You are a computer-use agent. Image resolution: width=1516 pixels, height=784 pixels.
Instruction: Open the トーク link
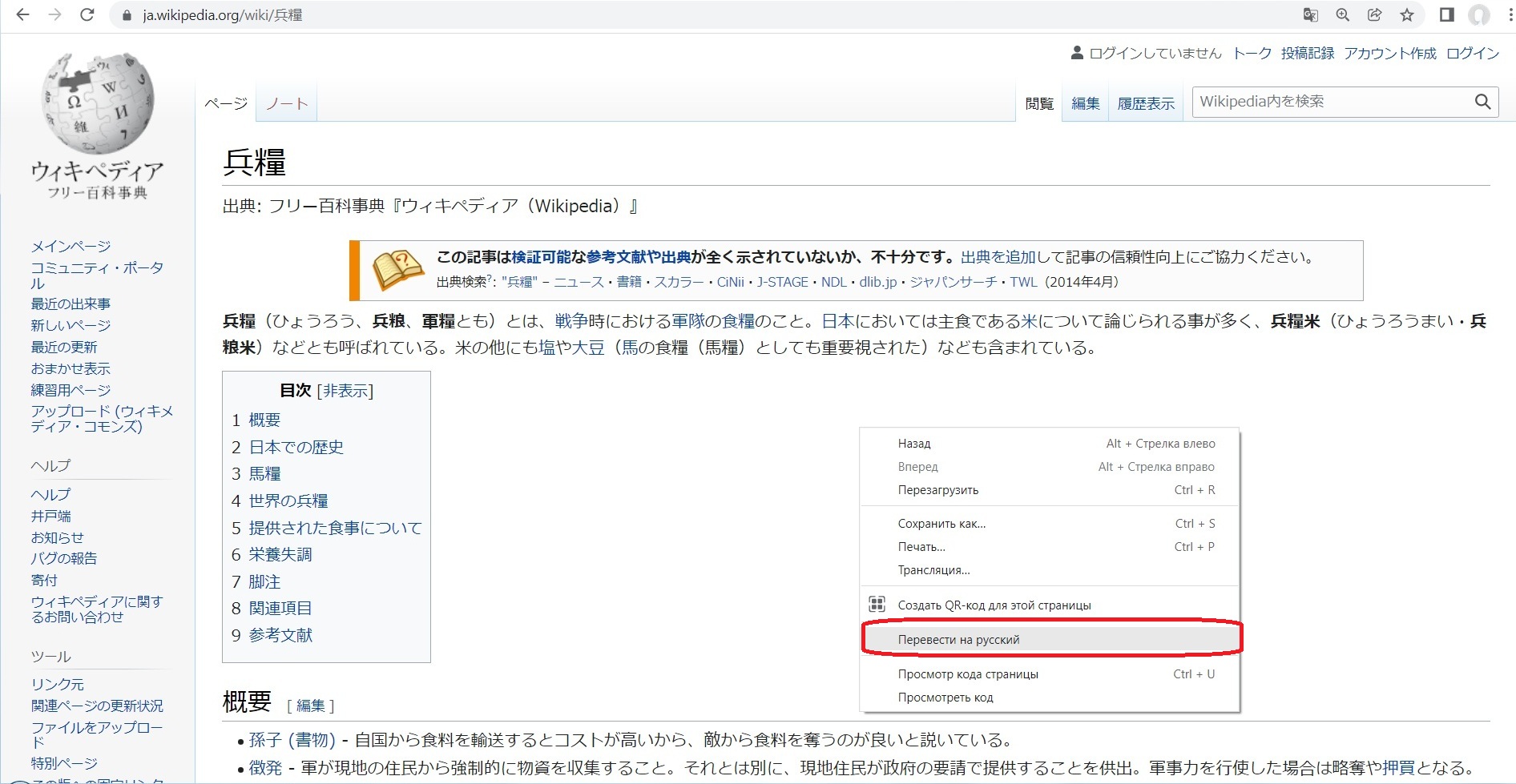1252,54
